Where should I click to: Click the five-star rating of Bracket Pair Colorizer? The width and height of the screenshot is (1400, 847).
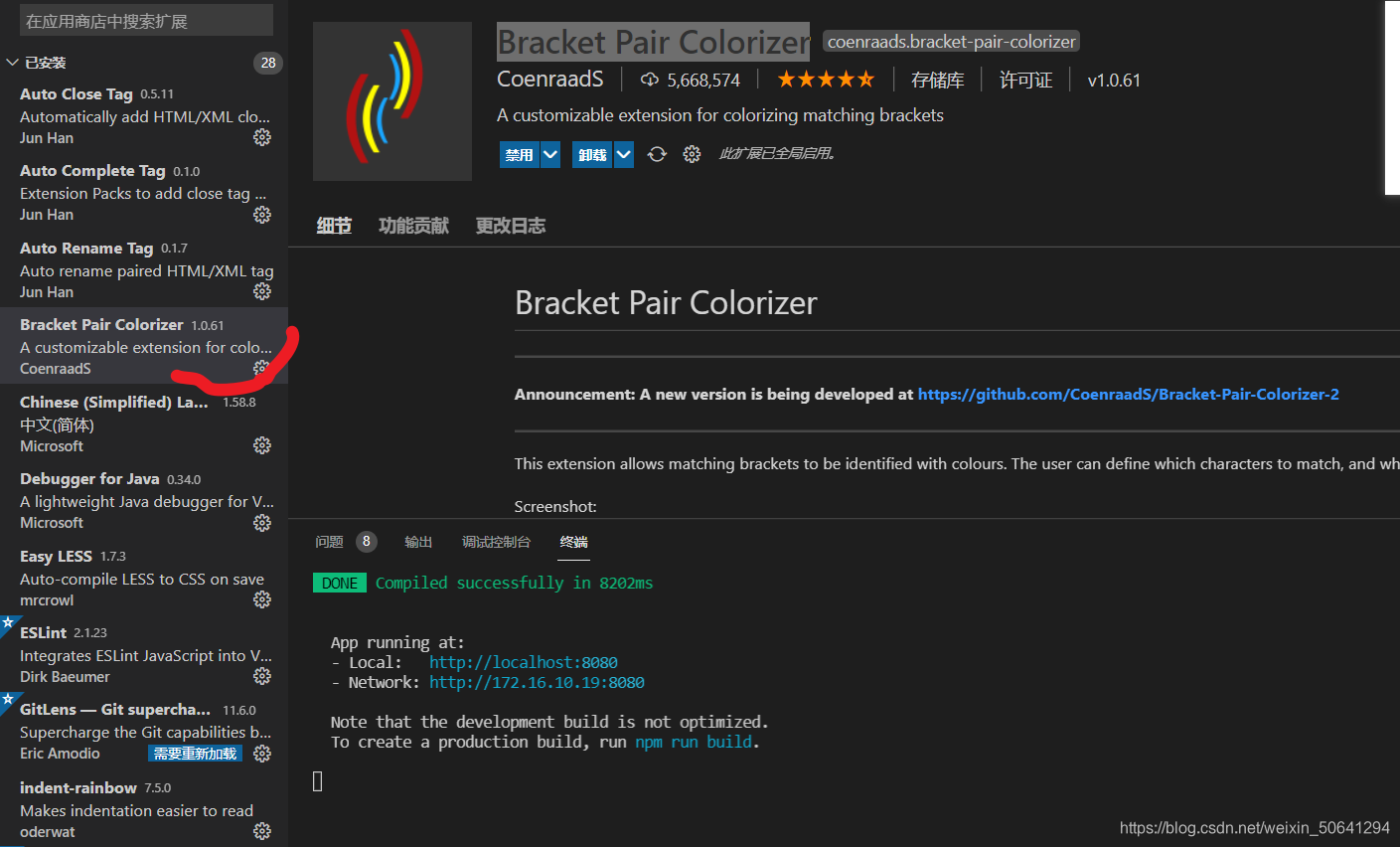pos(825,79)
